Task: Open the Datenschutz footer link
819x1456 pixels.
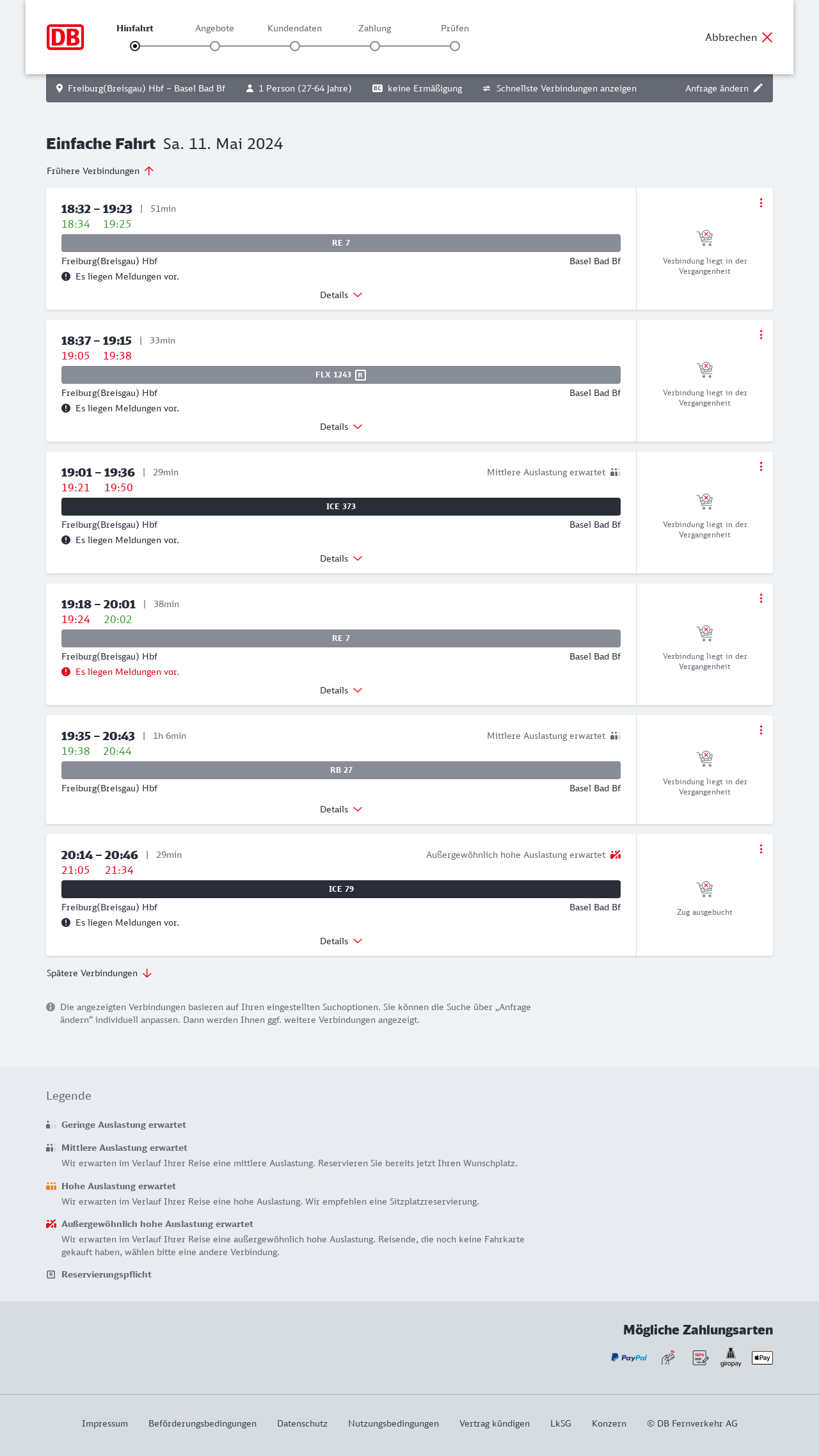Action: (x=302, y=1423)
